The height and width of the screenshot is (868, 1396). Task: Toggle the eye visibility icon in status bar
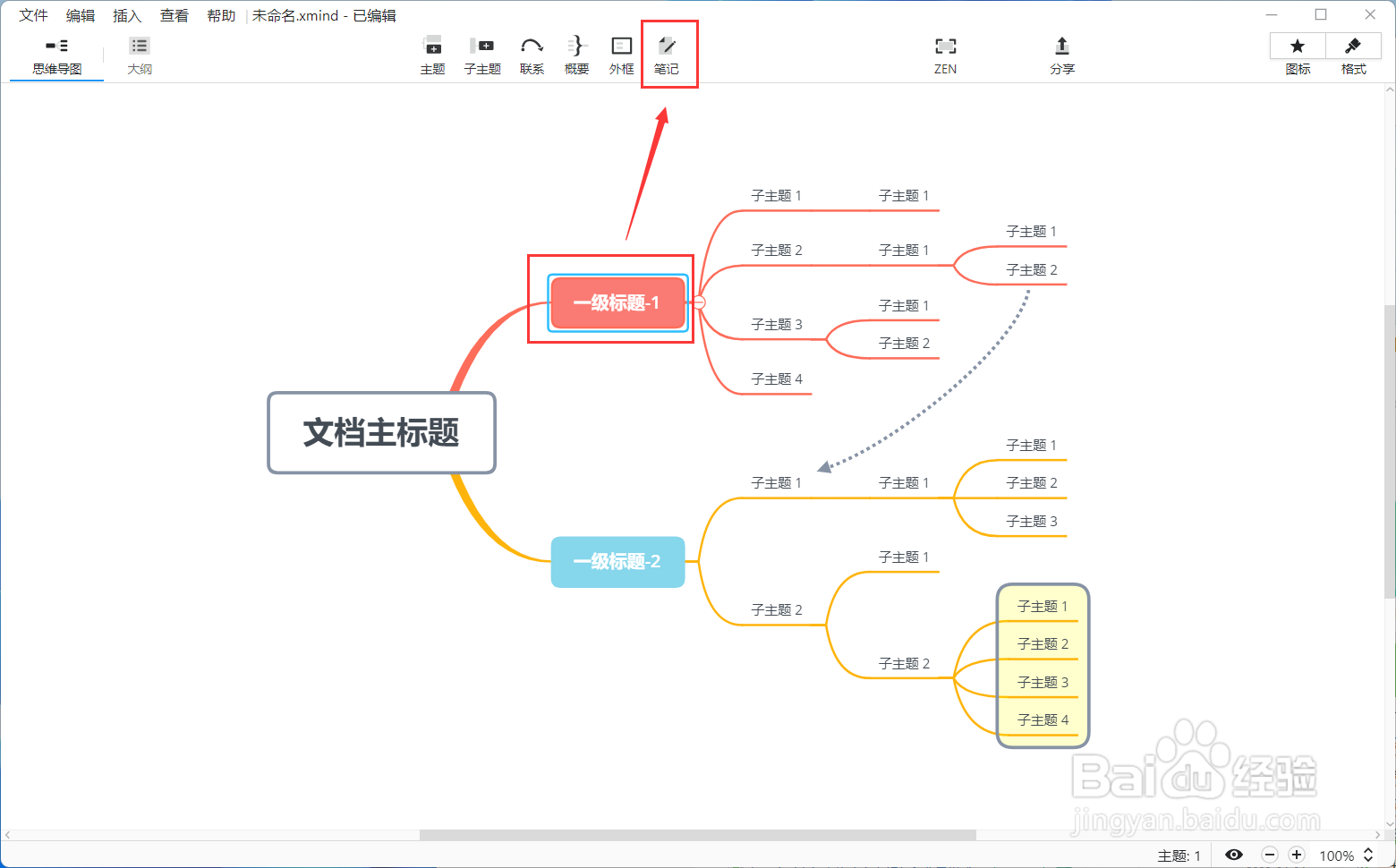[1233, 855]
